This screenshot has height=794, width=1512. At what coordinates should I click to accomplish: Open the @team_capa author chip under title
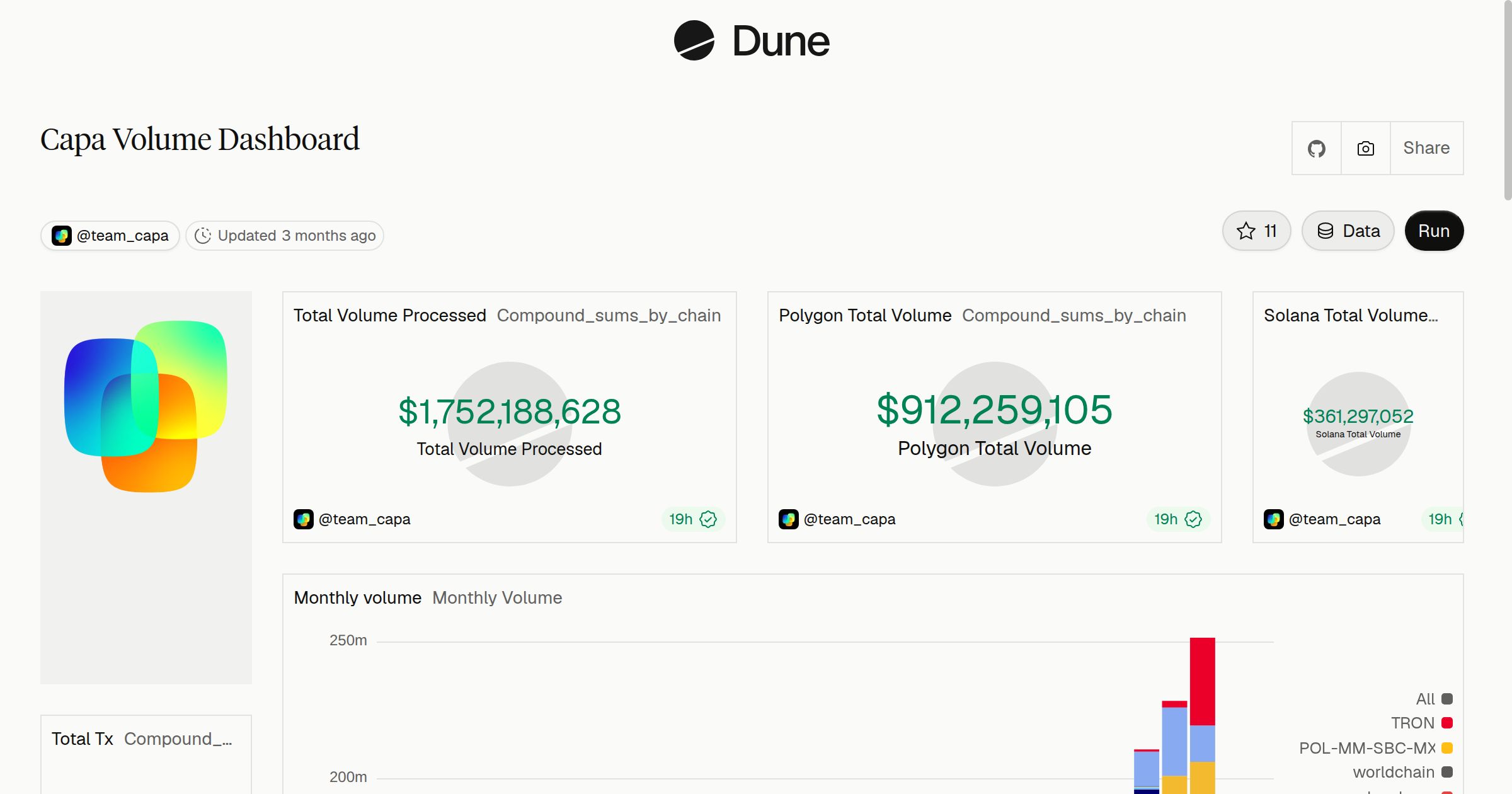pyautogui.click(x=110, y=236)
